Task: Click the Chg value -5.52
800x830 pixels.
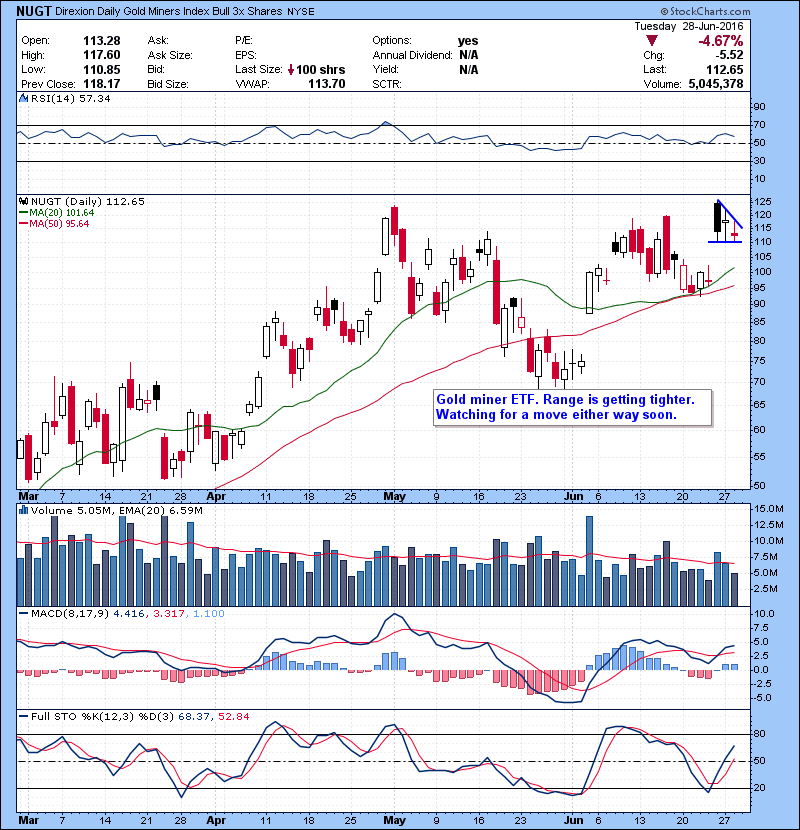Action: click(729, 55)
